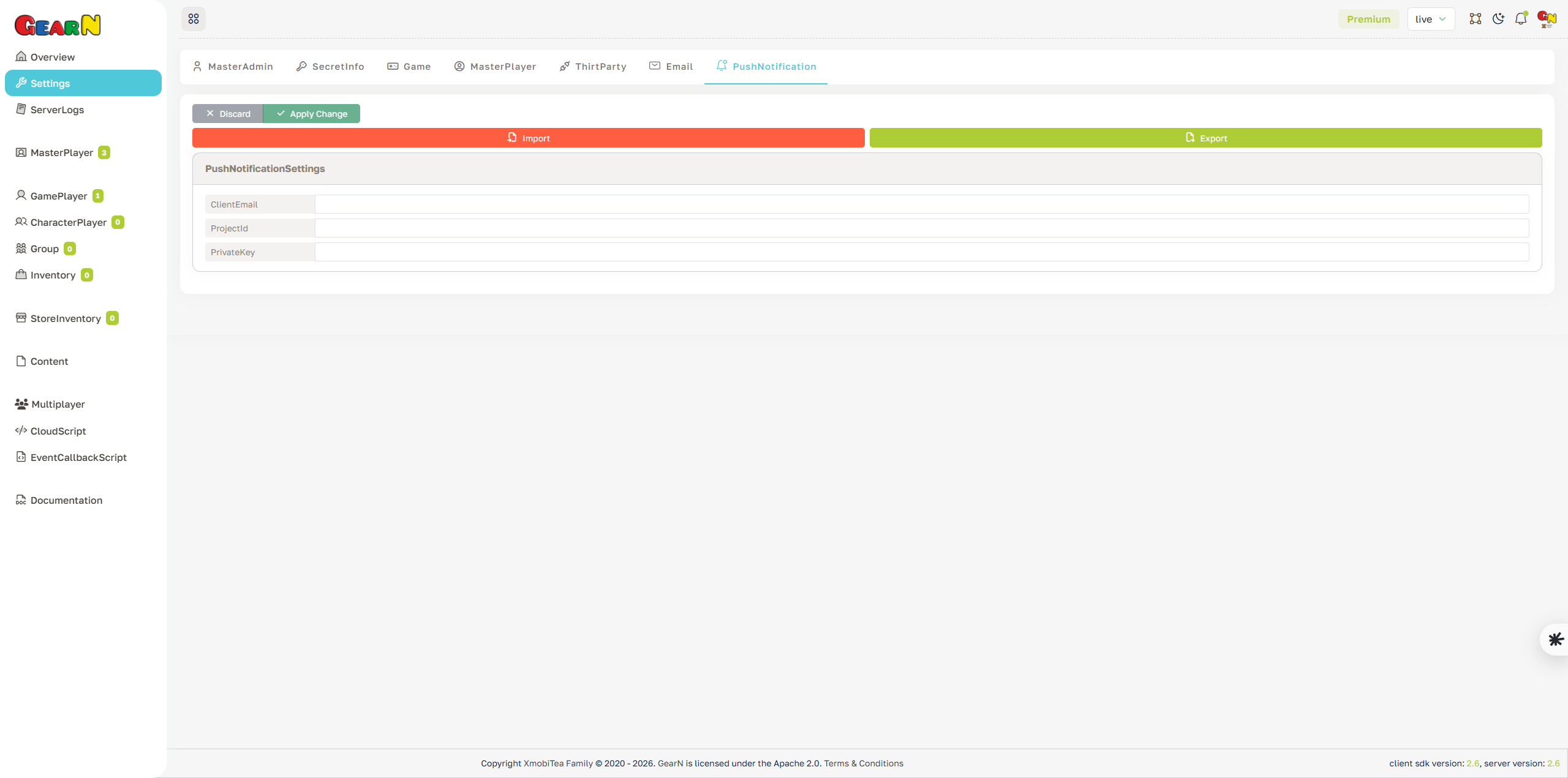Open EventCallbackScript in the sidebar
The height and width of the screenshot is (778, 1568).
(78, 457)
